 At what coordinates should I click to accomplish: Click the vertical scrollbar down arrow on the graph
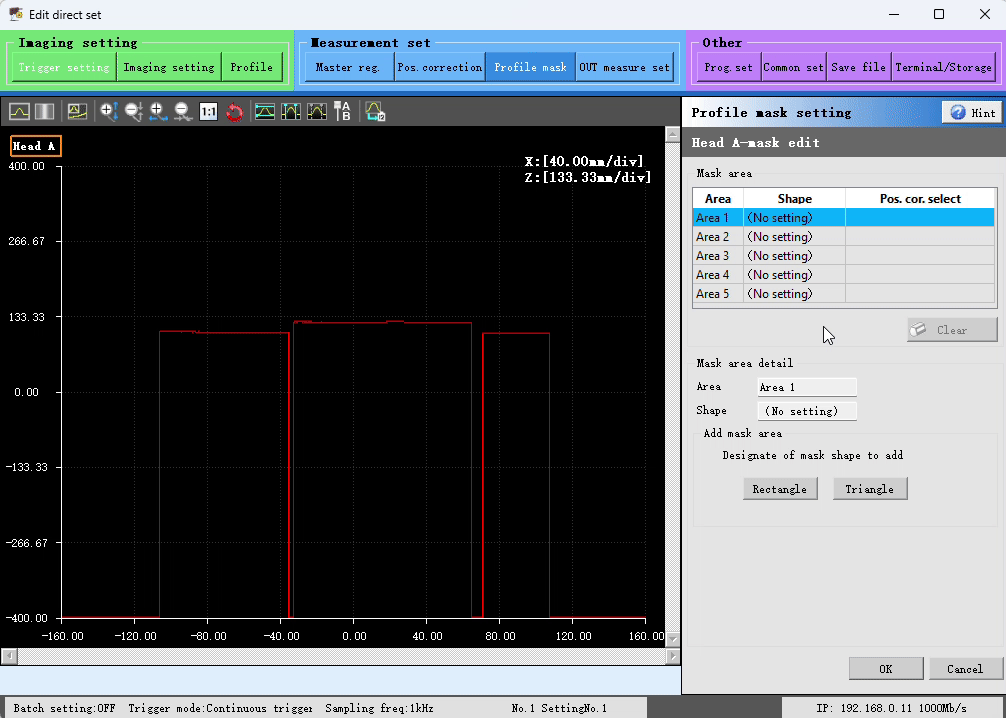tap(672, 639)
